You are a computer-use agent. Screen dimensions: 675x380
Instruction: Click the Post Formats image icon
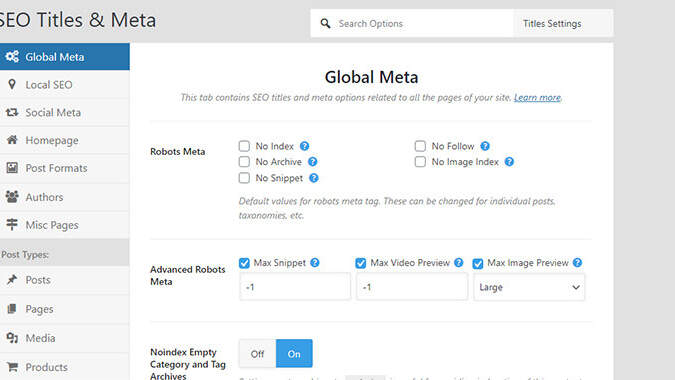pos(12,168)
